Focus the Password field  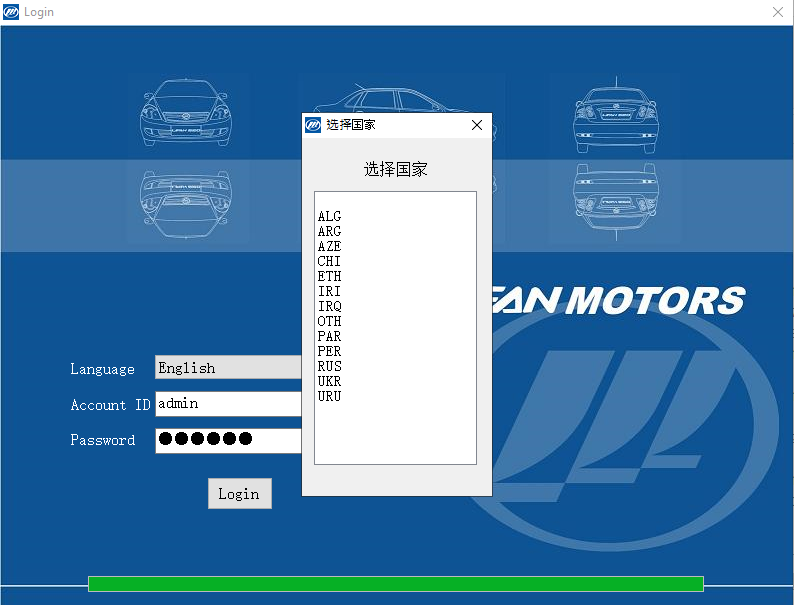[x=228, y=440]
